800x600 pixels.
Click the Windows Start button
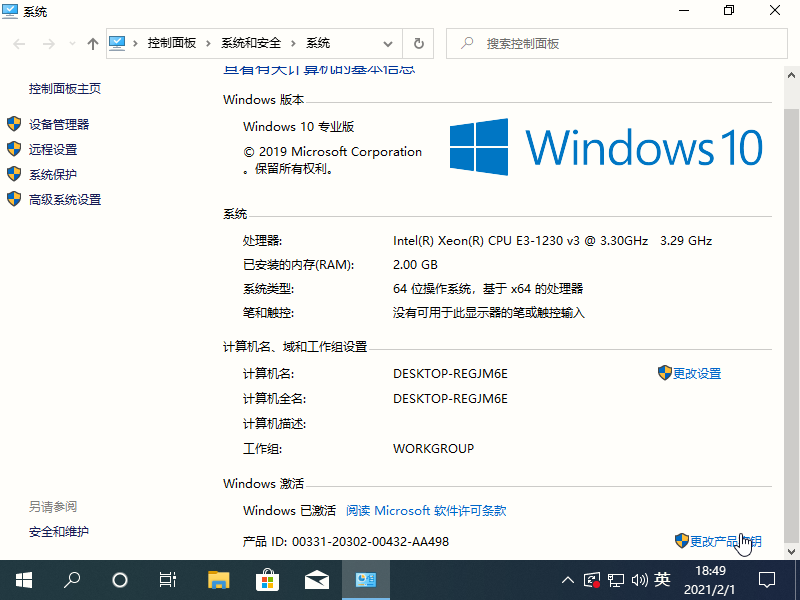pos(24,580)
